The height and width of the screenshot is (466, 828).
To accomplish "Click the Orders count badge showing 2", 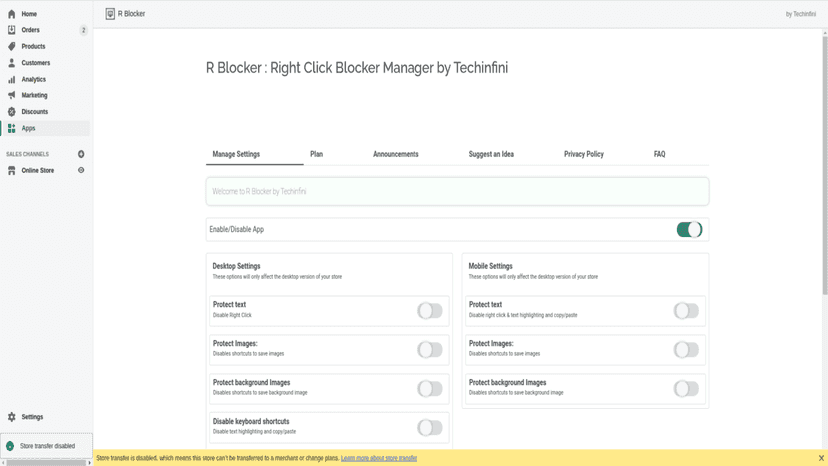I will [x=83, y=30].
